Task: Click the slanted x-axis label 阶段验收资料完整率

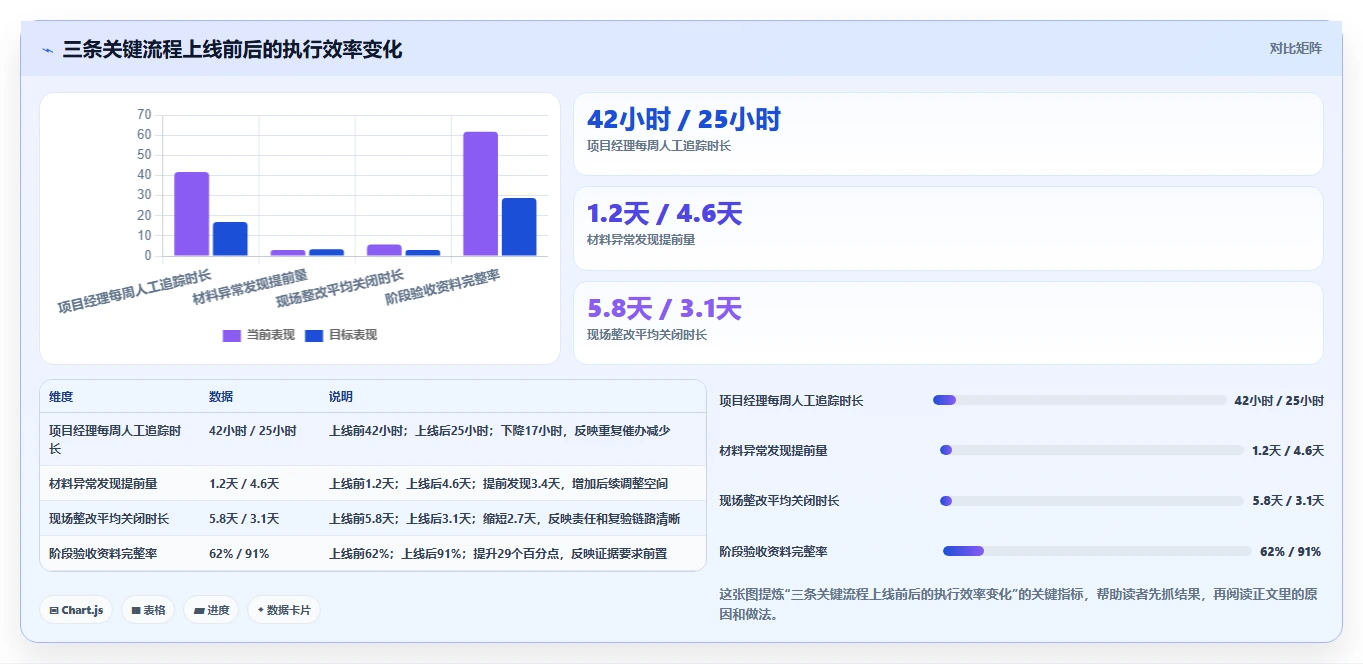Action: pyautogui.click(x=443, y=287)
